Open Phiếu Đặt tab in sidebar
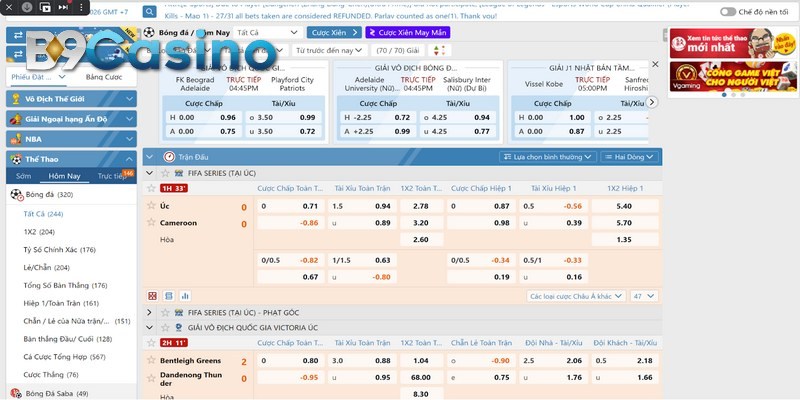 tap(38, 77)
